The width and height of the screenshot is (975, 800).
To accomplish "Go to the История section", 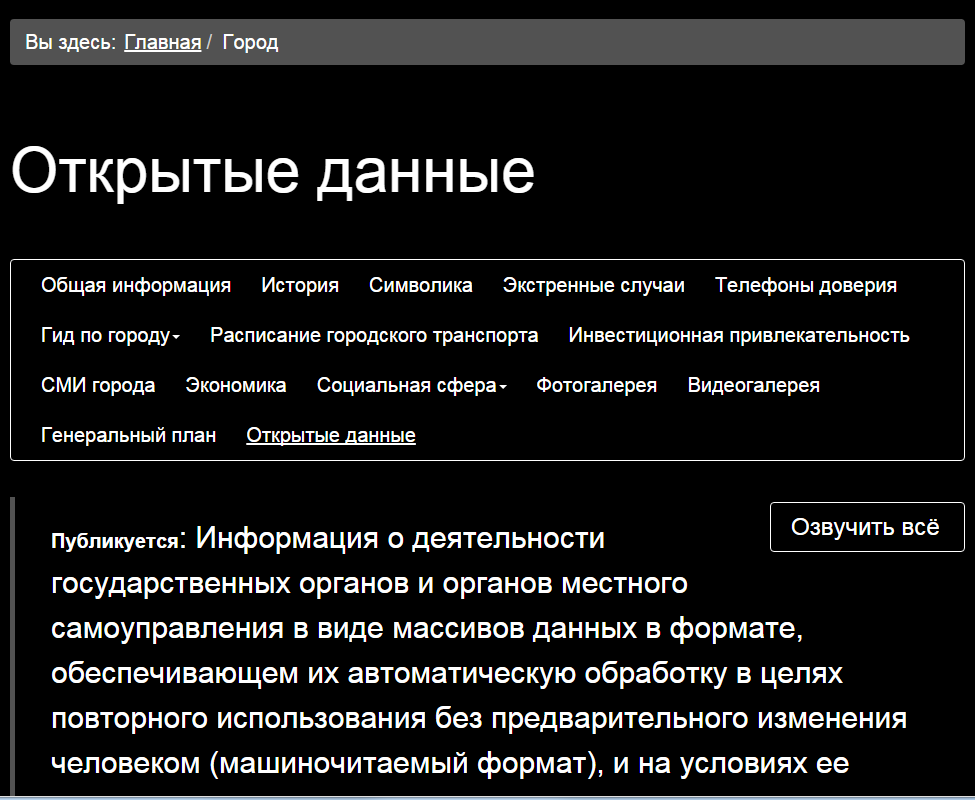I will 300,285.
